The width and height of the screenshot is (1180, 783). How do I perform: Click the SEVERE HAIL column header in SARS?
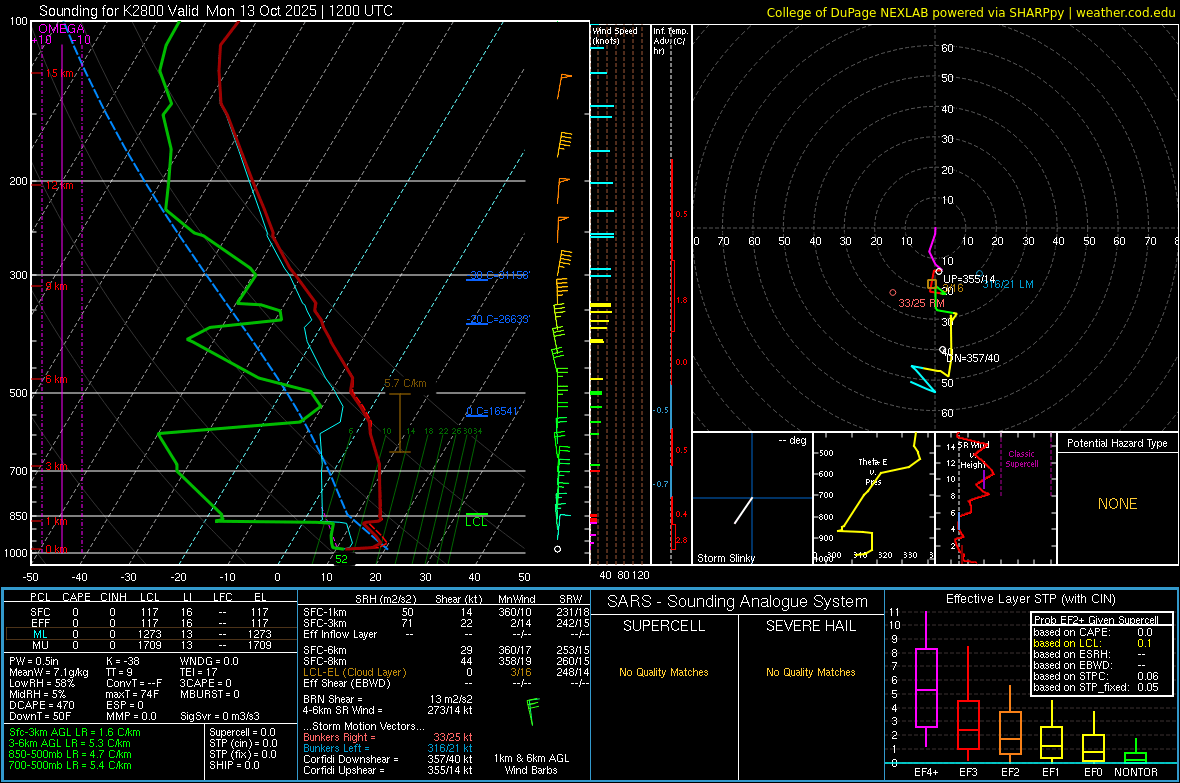pyautogui.click(x=810, y=626)
